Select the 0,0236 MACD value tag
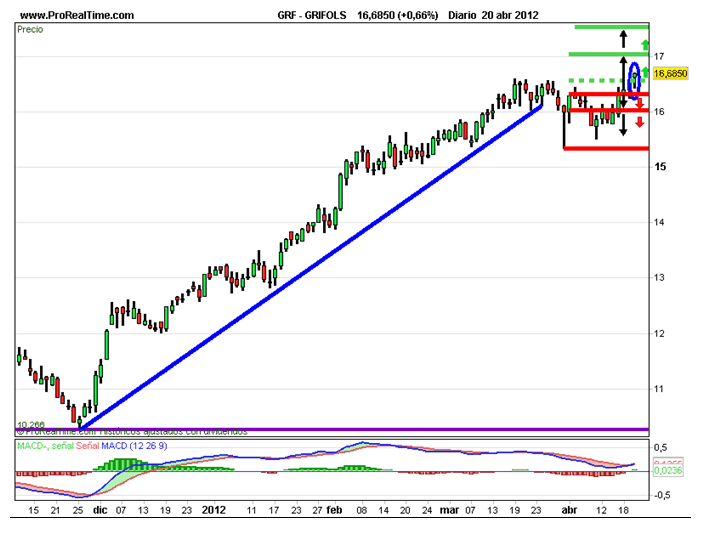Screen dimensions: 702x542 (x=668, y=470)
